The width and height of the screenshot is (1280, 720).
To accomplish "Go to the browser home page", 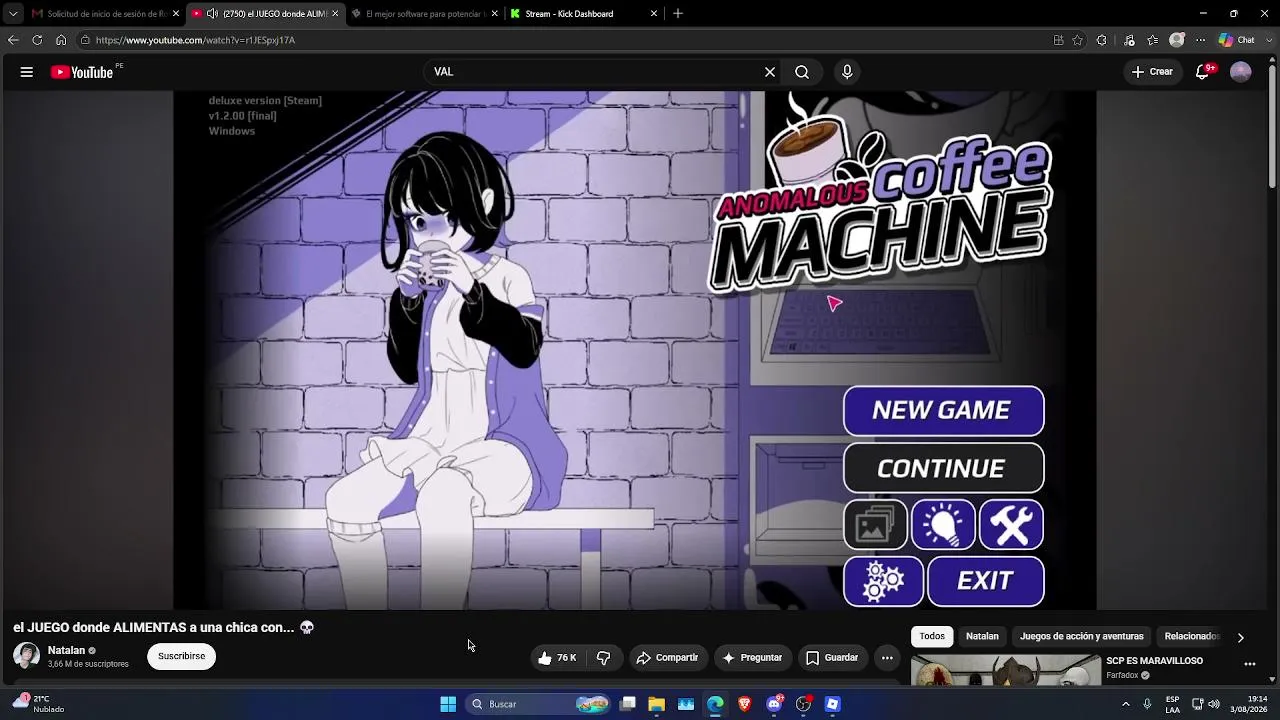I will coord(61,40).
